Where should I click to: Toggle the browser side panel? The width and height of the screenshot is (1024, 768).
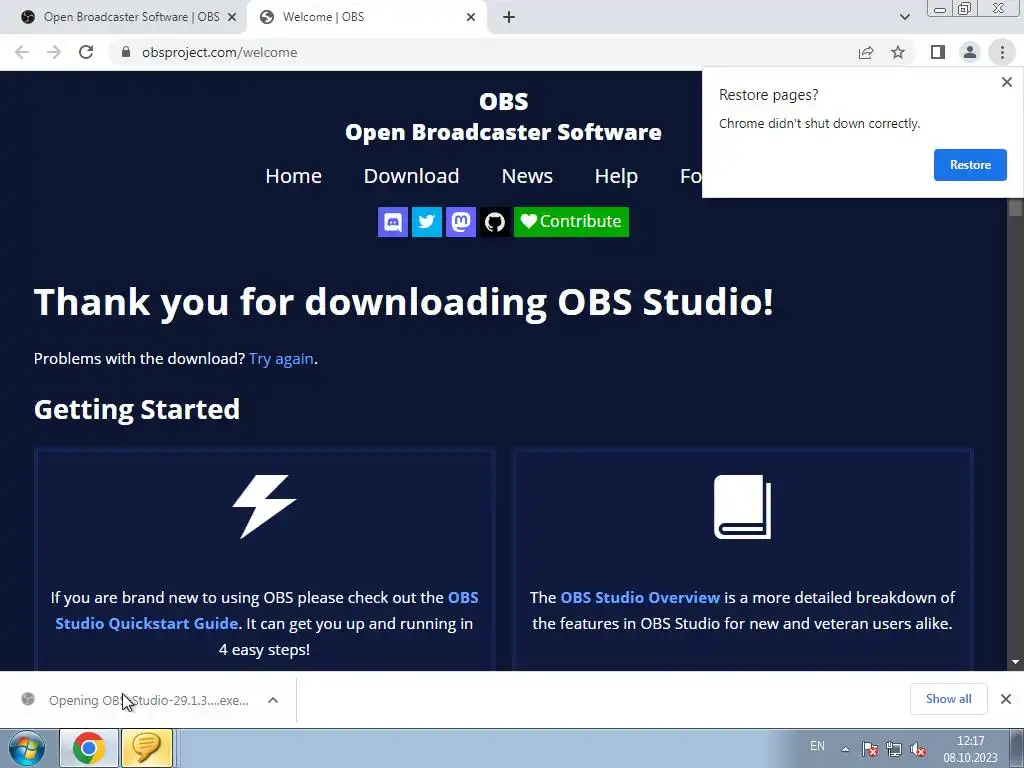point(938,52)
